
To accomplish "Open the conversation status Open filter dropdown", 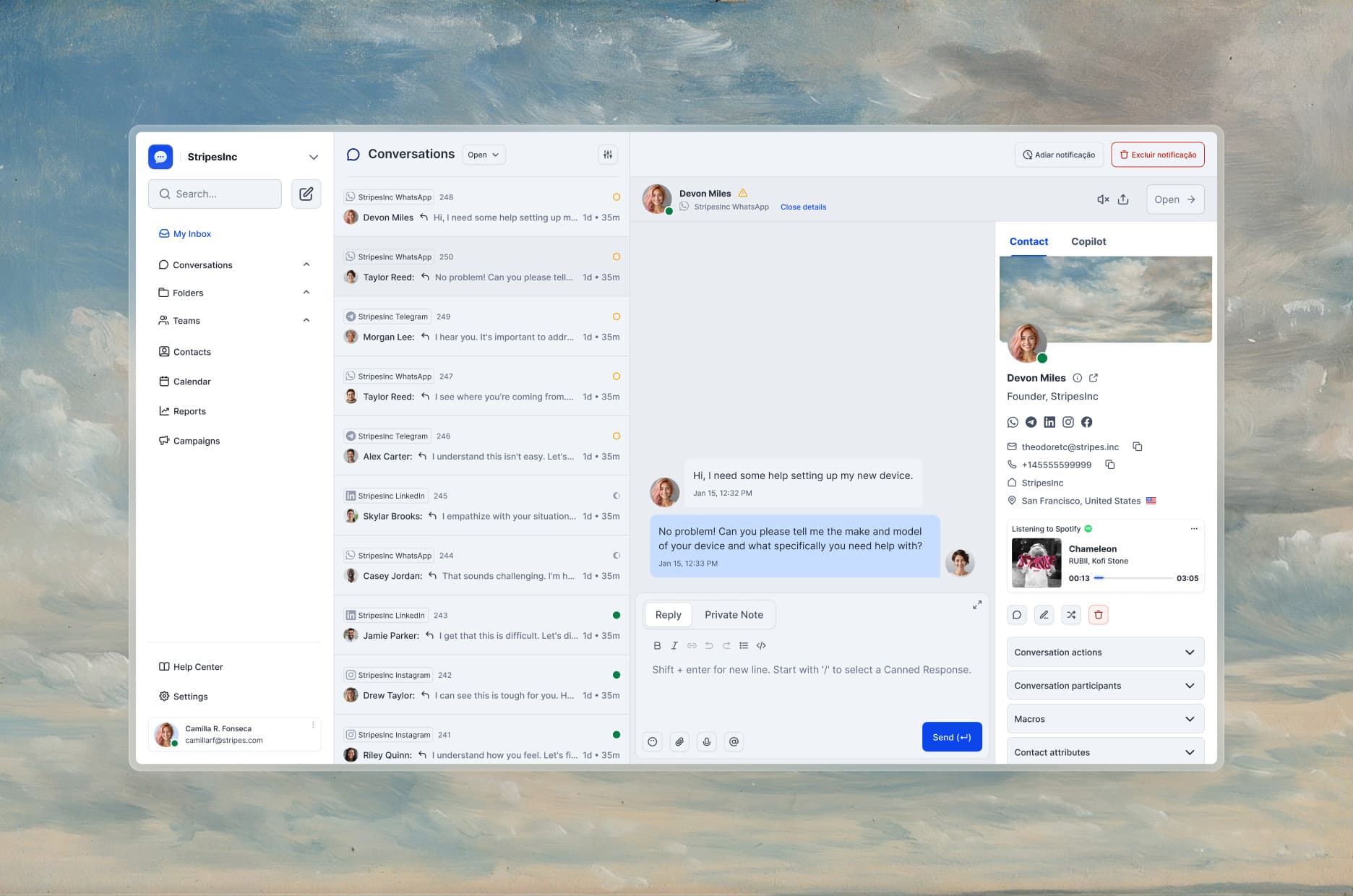I will click(x=484, y=155).
